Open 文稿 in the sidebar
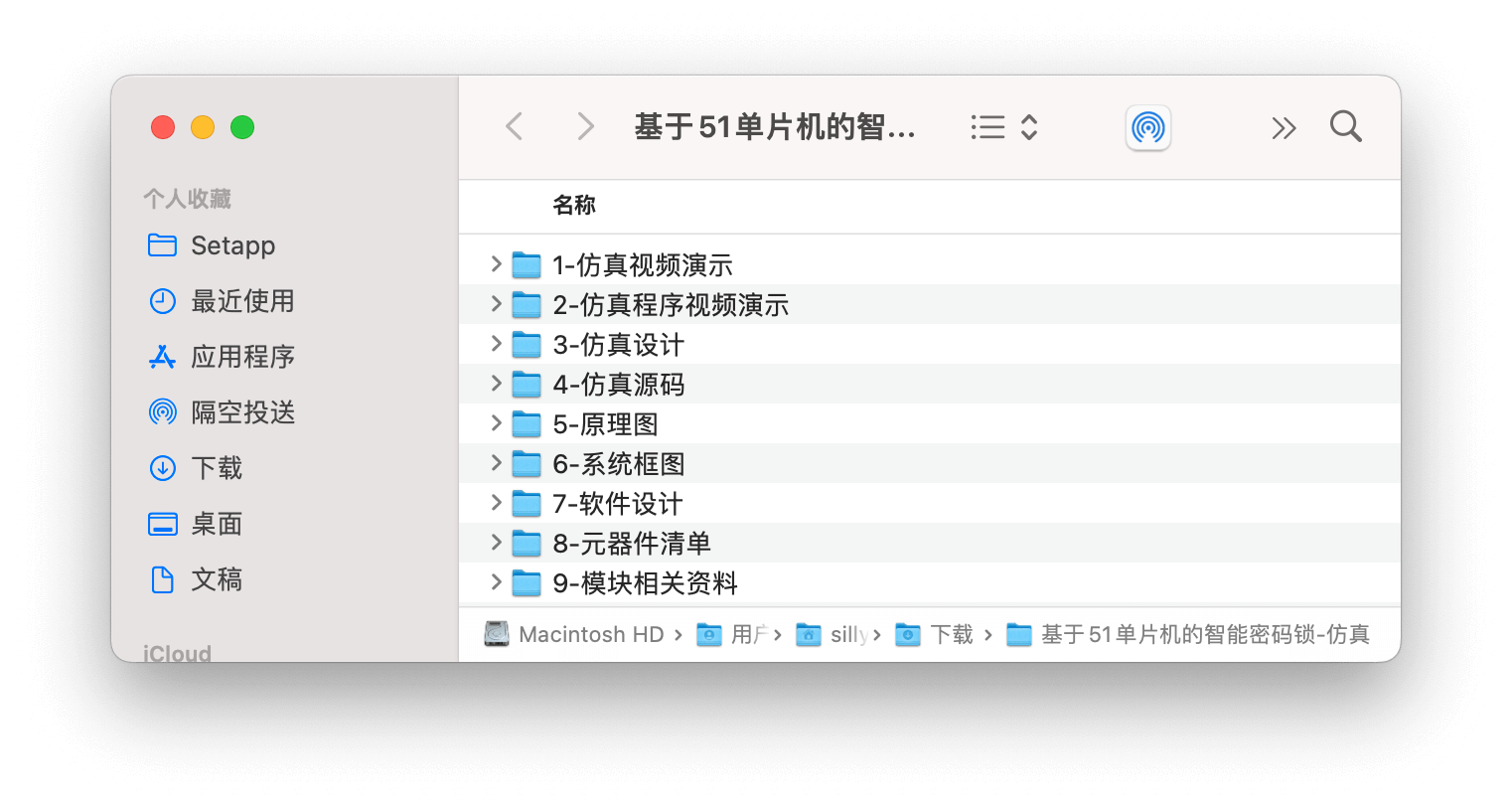1512x809 pixels. (195, 579)
